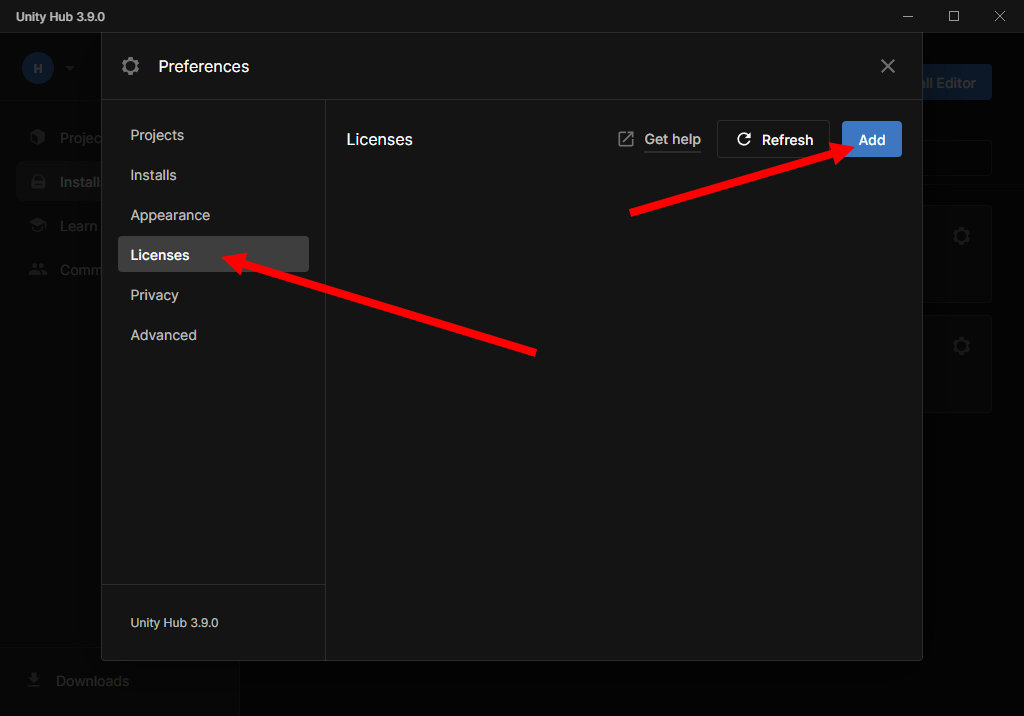Maximize the Unity Hub window
The image size is (1024, 716).
[x=953, y=16]
